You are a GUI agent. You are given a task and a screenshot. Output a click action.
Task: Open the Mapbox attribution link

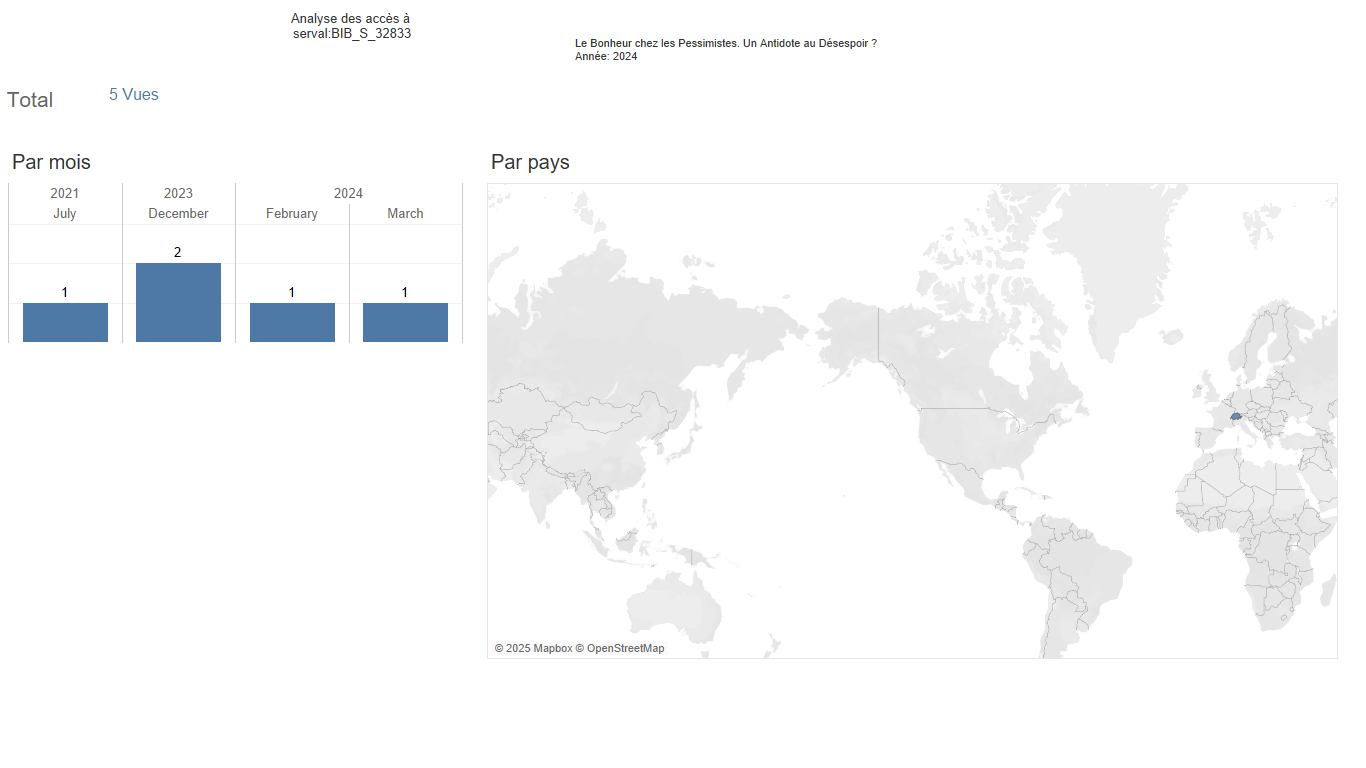[533, 648]
